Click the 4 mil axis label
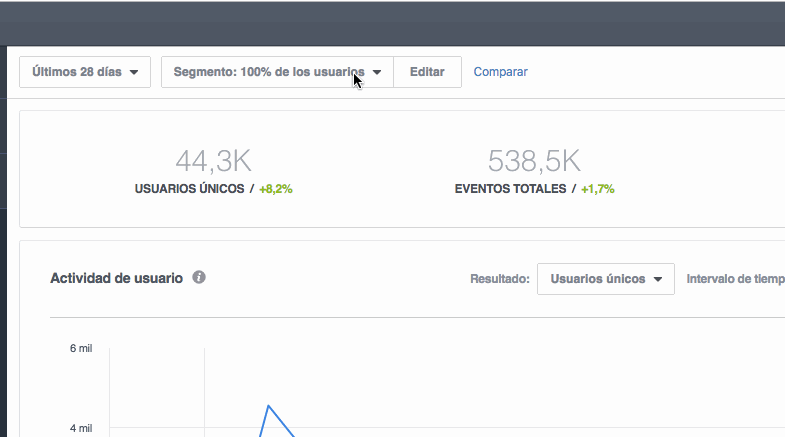The image size is (785, 437). point(81,428)
